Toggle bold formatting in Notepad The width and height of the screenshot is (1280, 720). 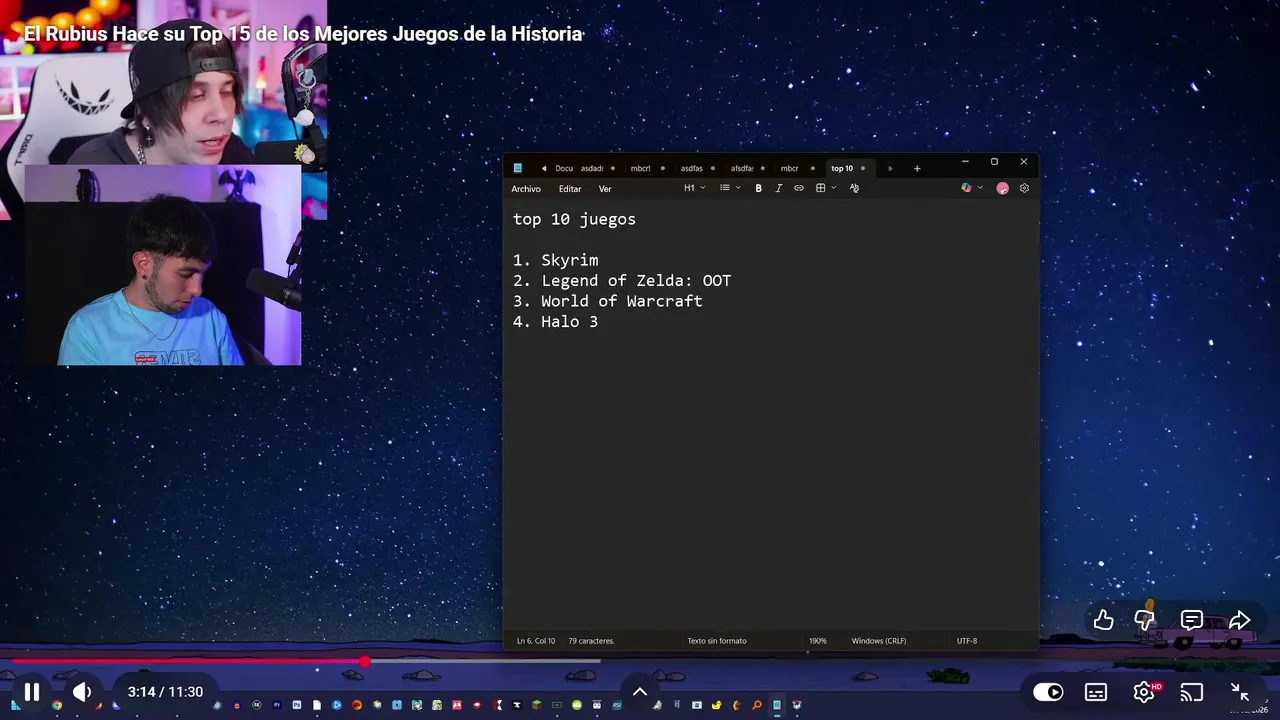pyautogui.click(x=759, y=188)
